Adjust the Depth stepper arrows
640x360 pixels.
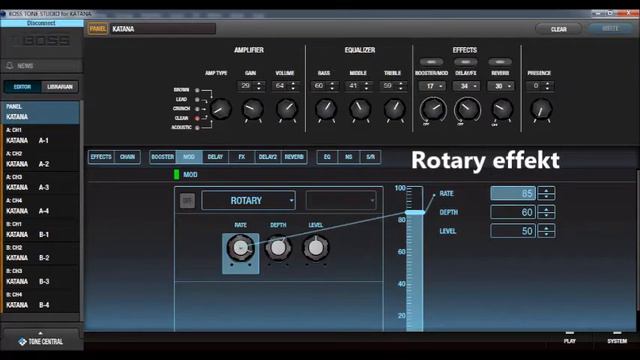coord(546,212)
